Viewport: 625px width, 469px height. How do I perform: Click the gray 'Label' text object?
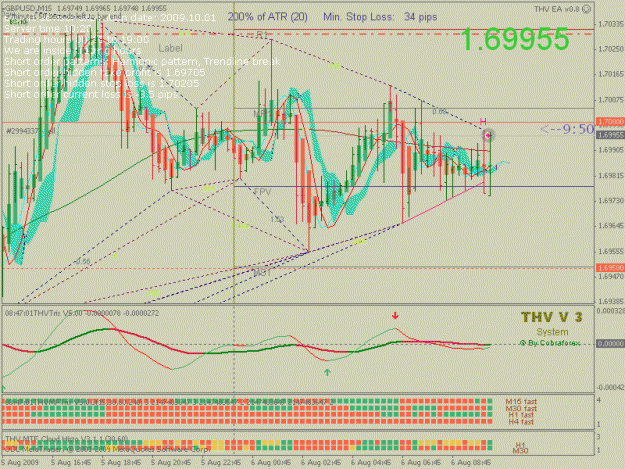point(170,48)
